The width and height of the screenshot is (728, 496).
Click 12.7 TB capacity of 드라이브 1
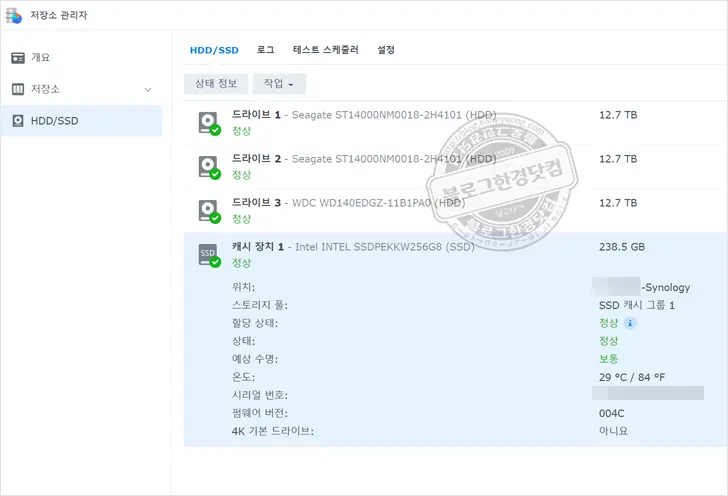coord(618,115)
